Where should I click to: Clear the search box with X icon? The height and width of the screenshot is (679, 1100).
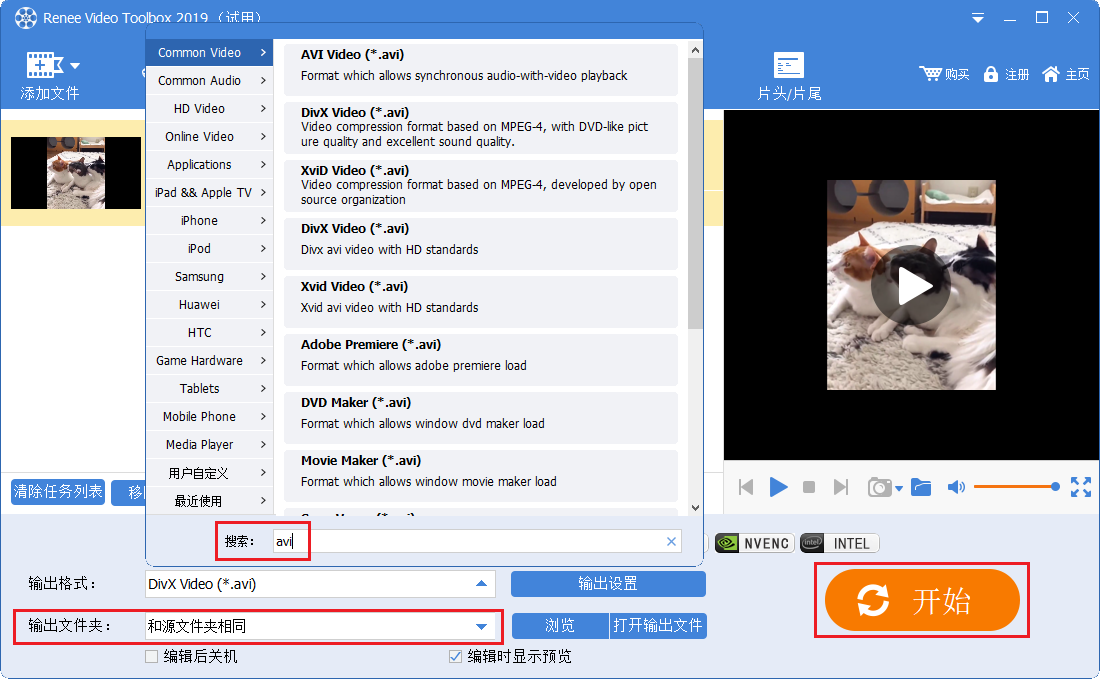click(671, 541)
